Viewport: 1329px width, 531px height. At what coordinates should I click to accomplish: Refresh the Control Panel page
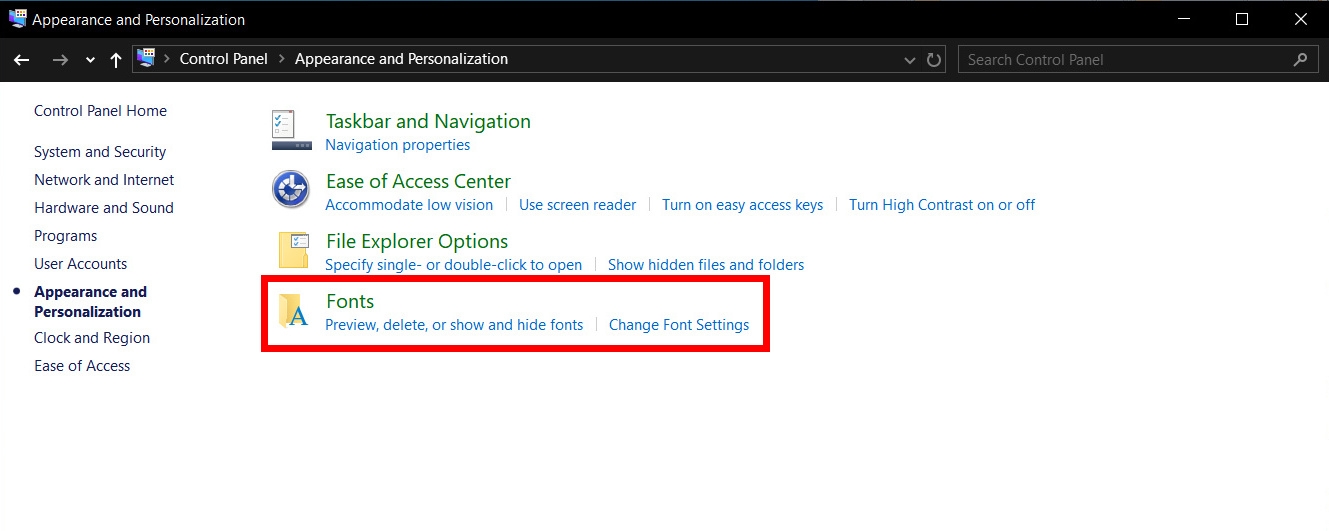point(935,60)
